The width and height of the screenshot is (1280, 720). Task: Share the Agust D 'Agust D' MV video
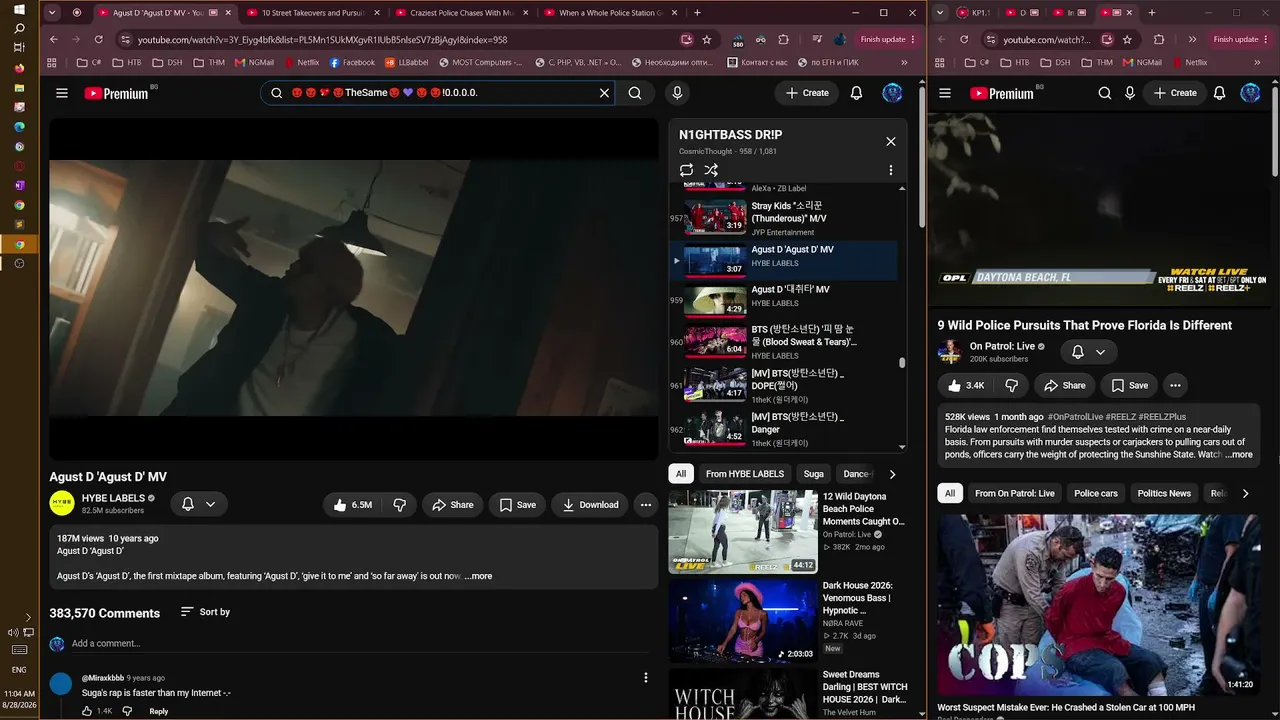tap(452, 505)
